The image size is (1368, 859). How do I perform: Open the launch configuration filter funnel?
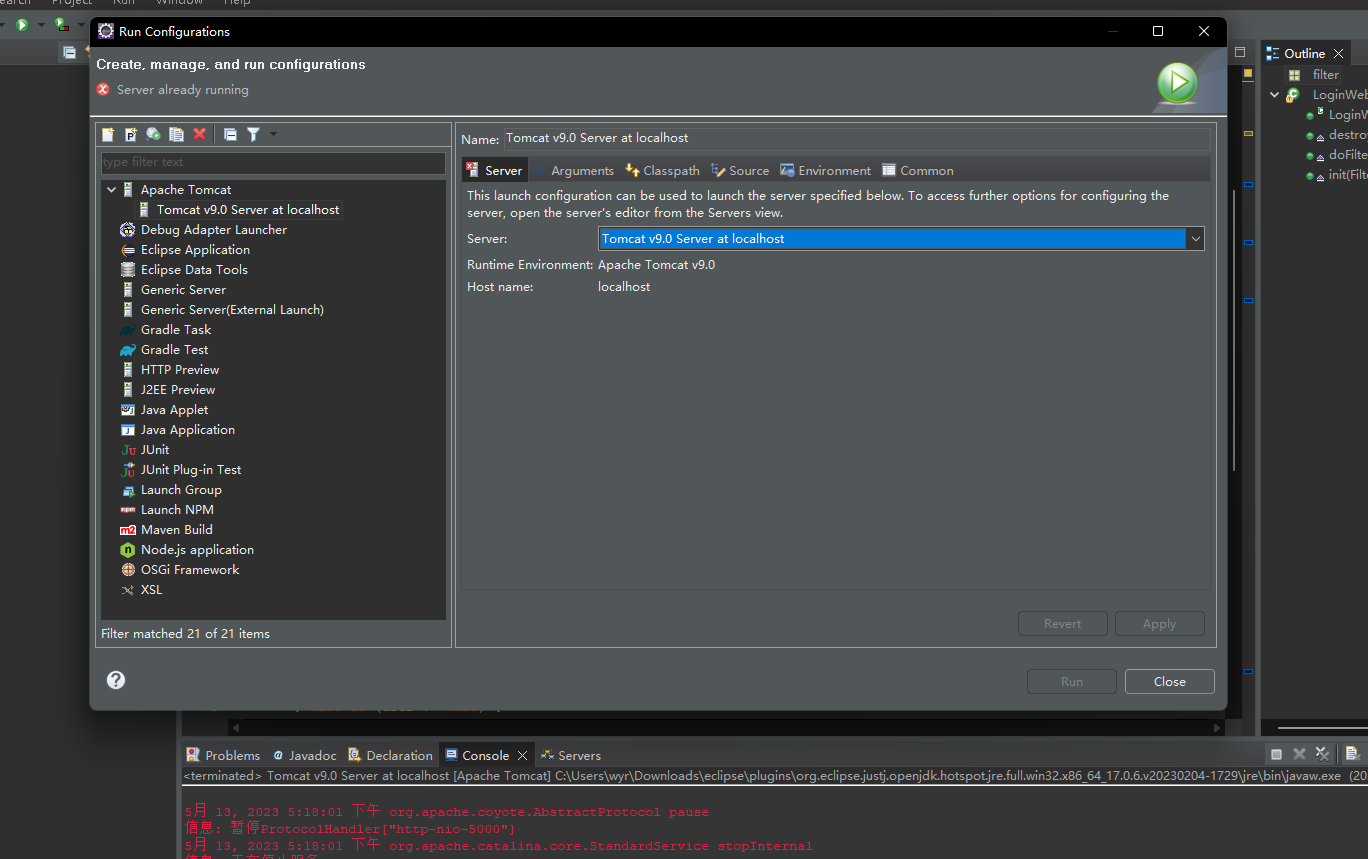[x=254, y=134]
